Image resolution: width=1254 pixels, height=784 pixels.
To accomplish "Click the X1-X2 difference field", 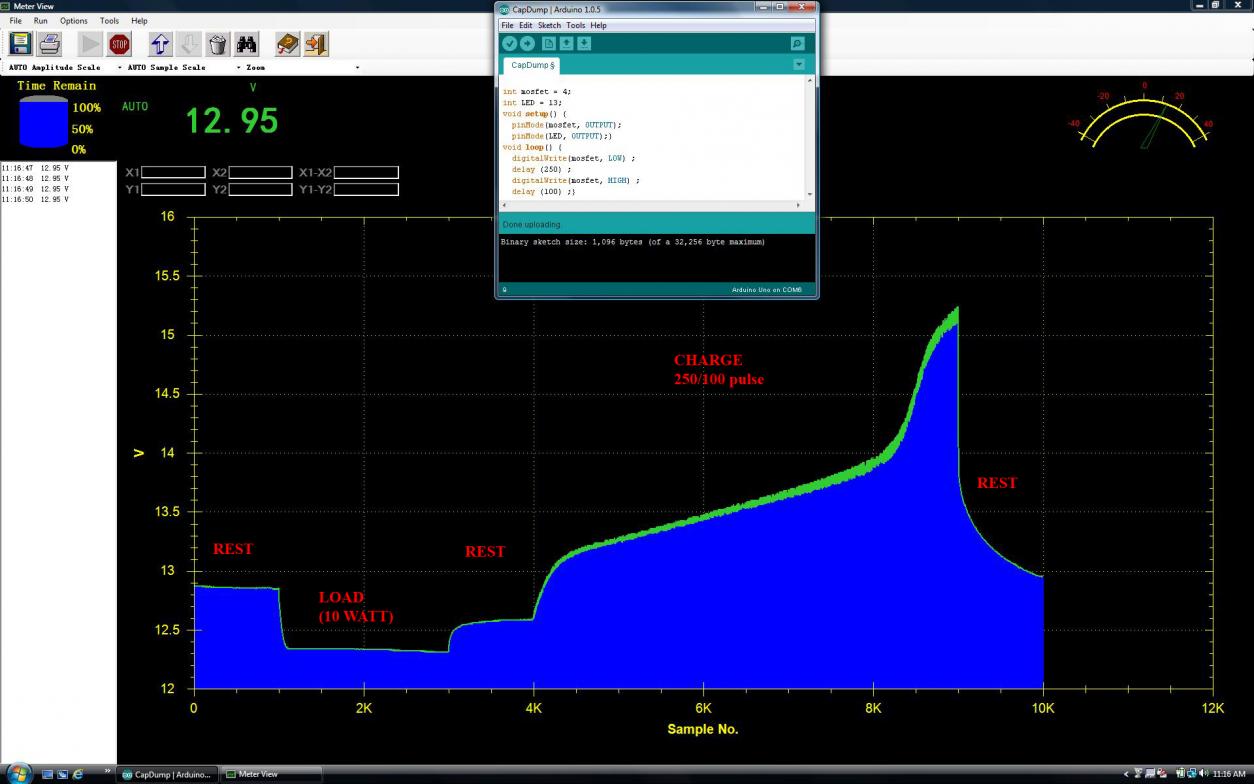I will coord(366,172).
